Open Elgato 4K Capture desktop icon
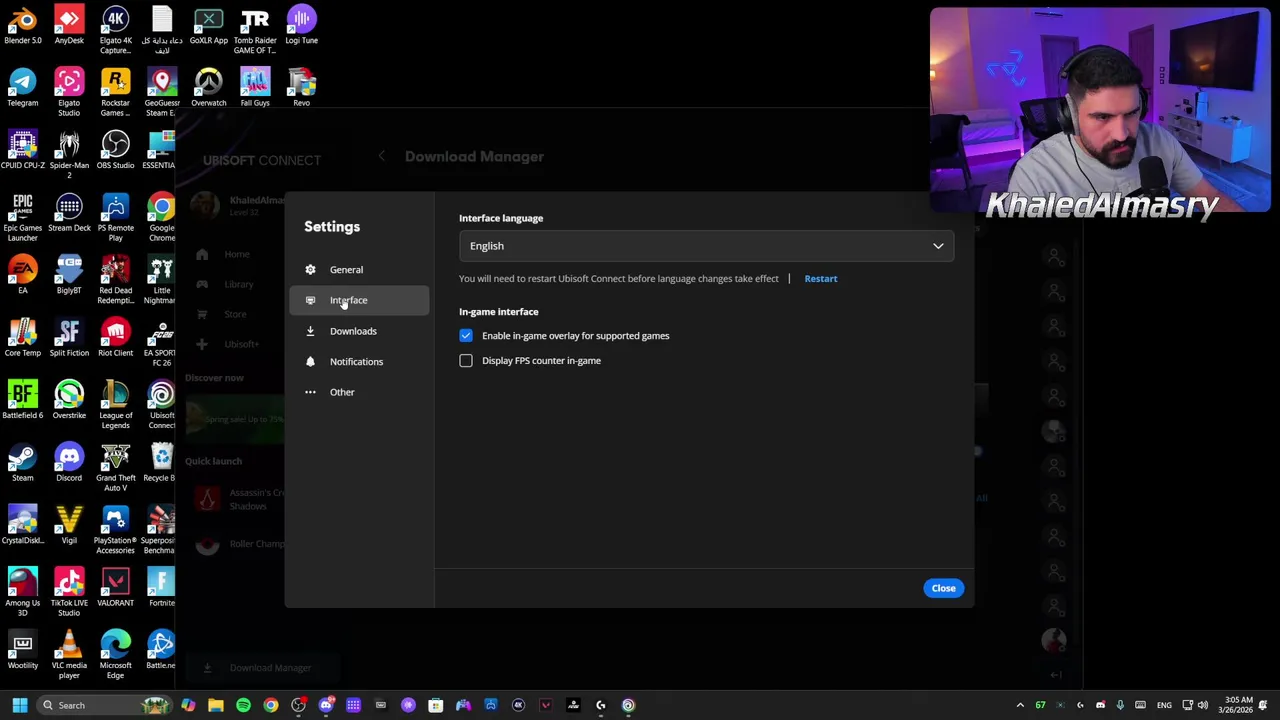Image resolution: width=1280 pixels, height=720 pixels. [115, 30]
